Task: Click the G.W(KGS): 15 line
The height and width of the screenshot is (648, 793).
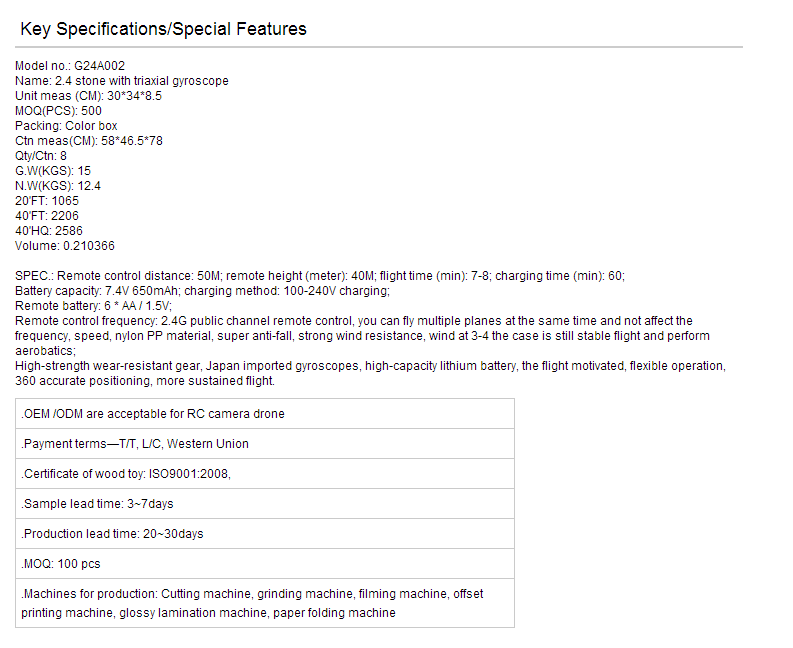Action: (53, 171)
